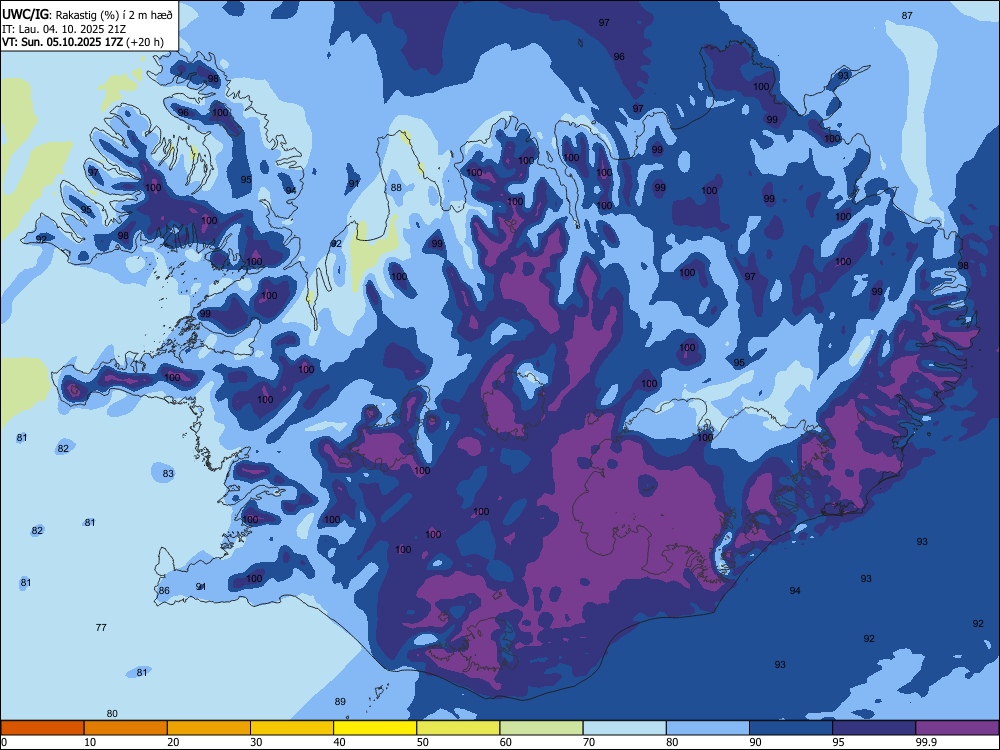Click the map humidity value 86
Image resolution: width=1000 pixels, height=750 pixels.
point(164,591)
